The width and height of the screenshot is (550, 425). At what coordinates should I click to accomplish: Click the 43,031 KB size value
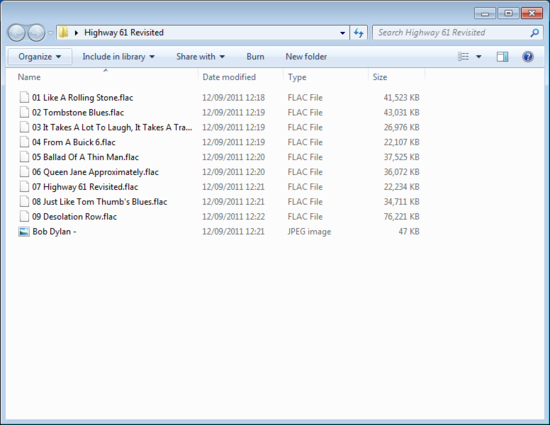[x=401, y=113]
